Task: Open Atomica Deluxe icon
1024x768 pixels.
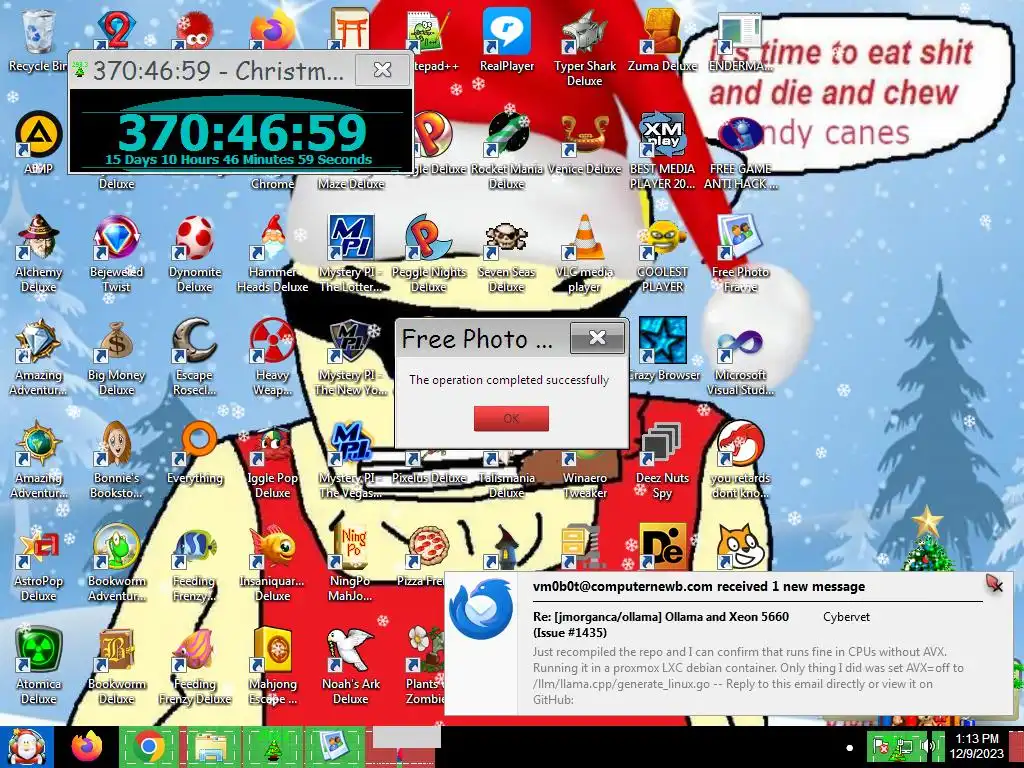Action: pos(38,666)
